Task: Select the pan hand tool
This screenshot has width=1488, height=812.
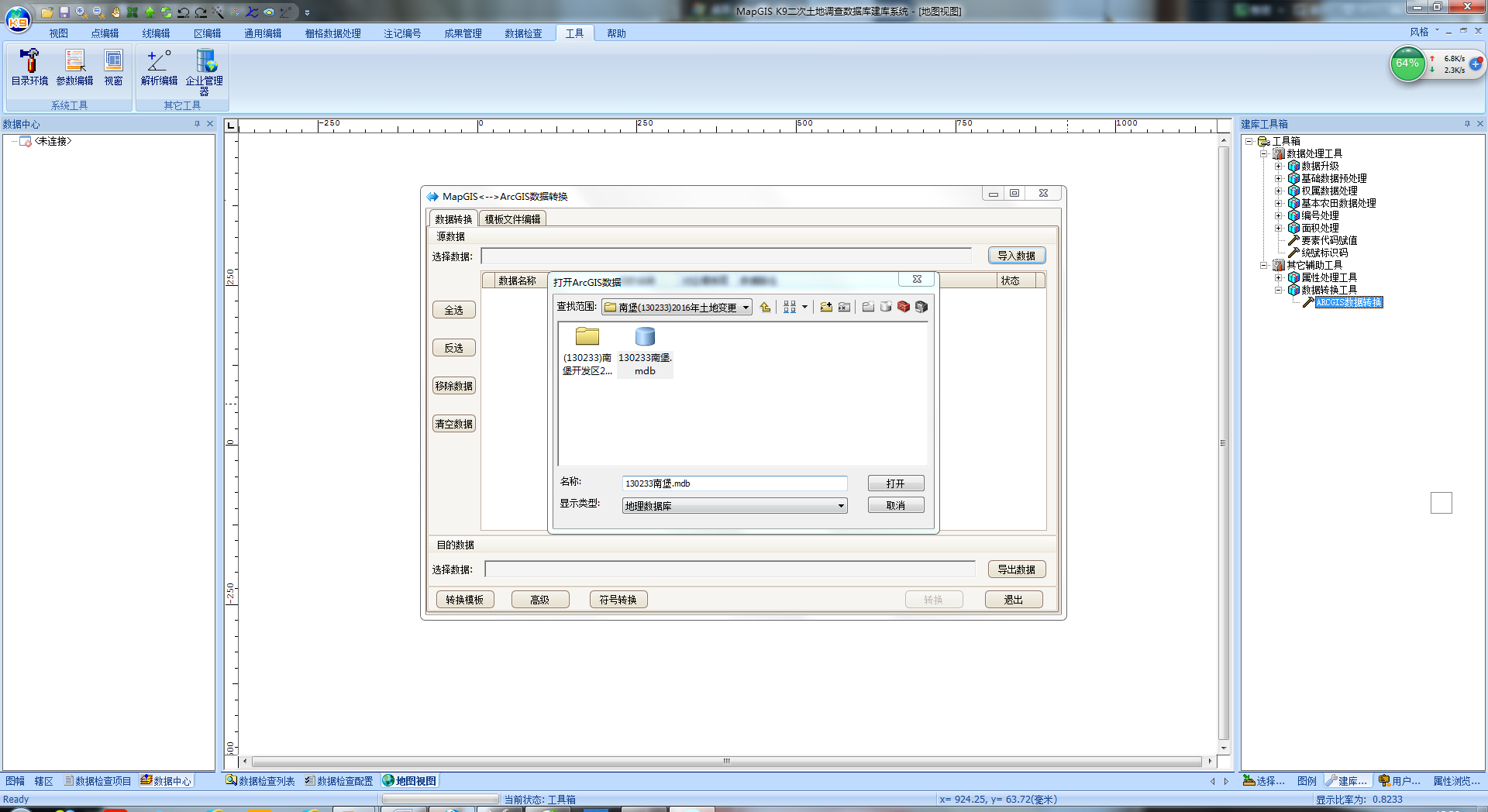Action: pos(115,12)
